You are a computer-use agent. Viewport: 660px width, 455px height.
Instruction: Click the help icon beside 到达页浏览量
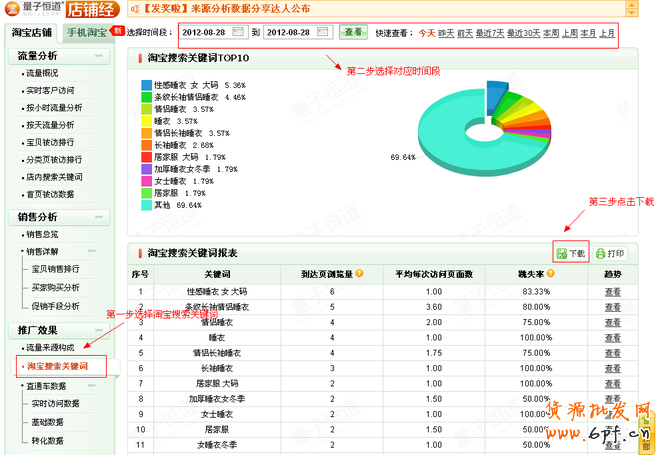[359, 273]
